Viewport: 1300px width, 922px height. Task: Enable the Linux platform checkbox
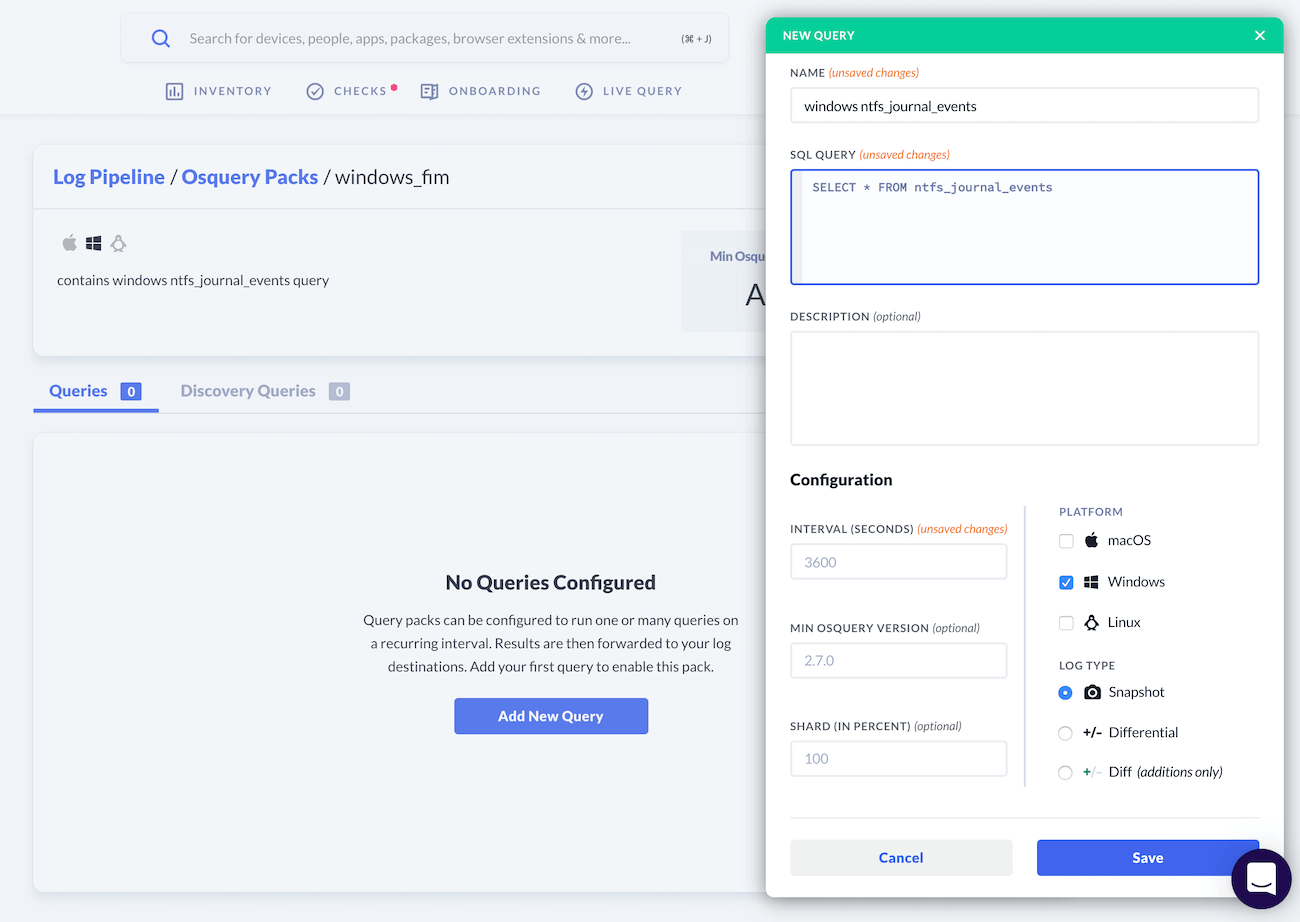pyautogui.click(x=1066, y=622)
